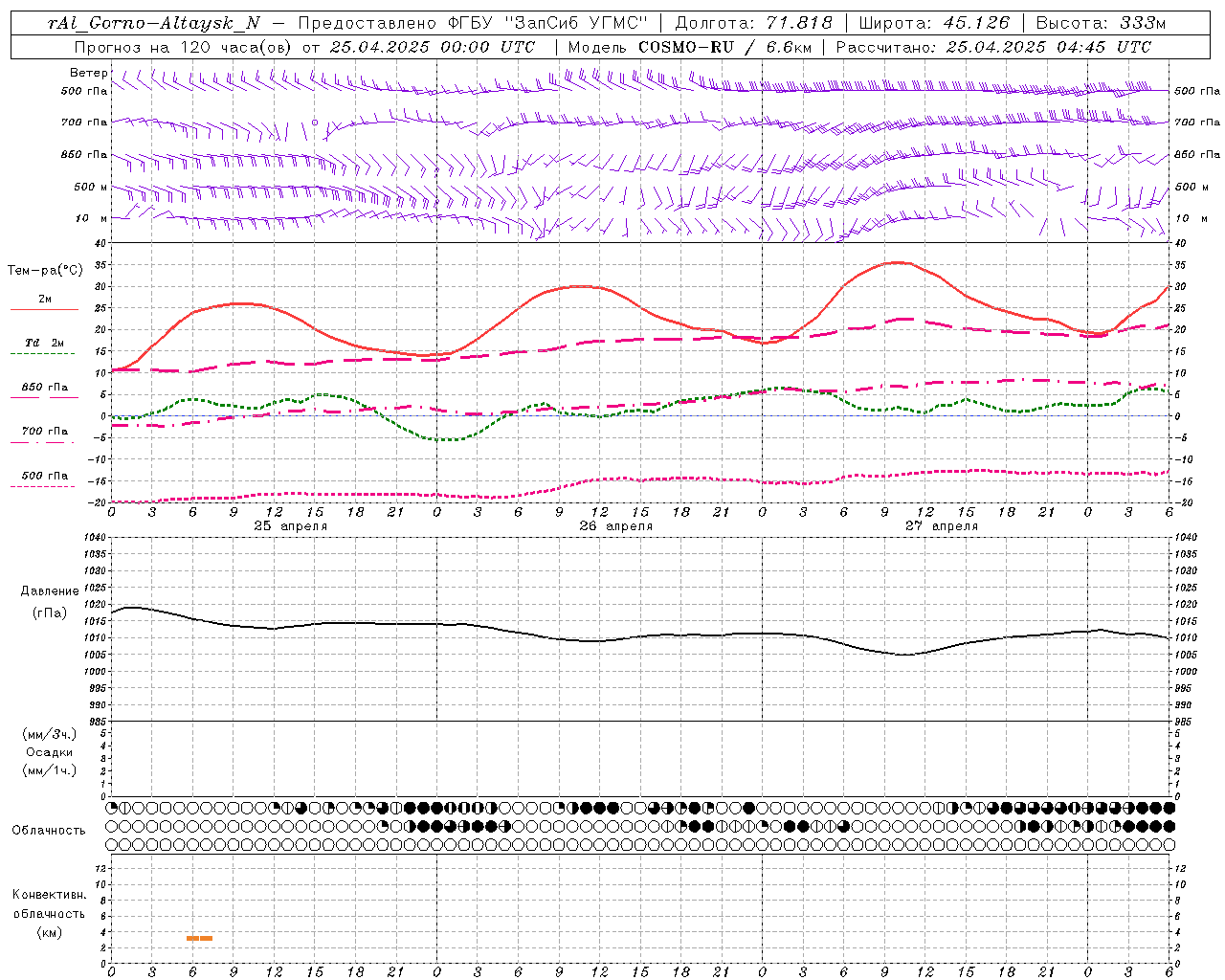
Task: Select the pink dash-dot legend line under 700 гПа
Action: tap(42, 442)
